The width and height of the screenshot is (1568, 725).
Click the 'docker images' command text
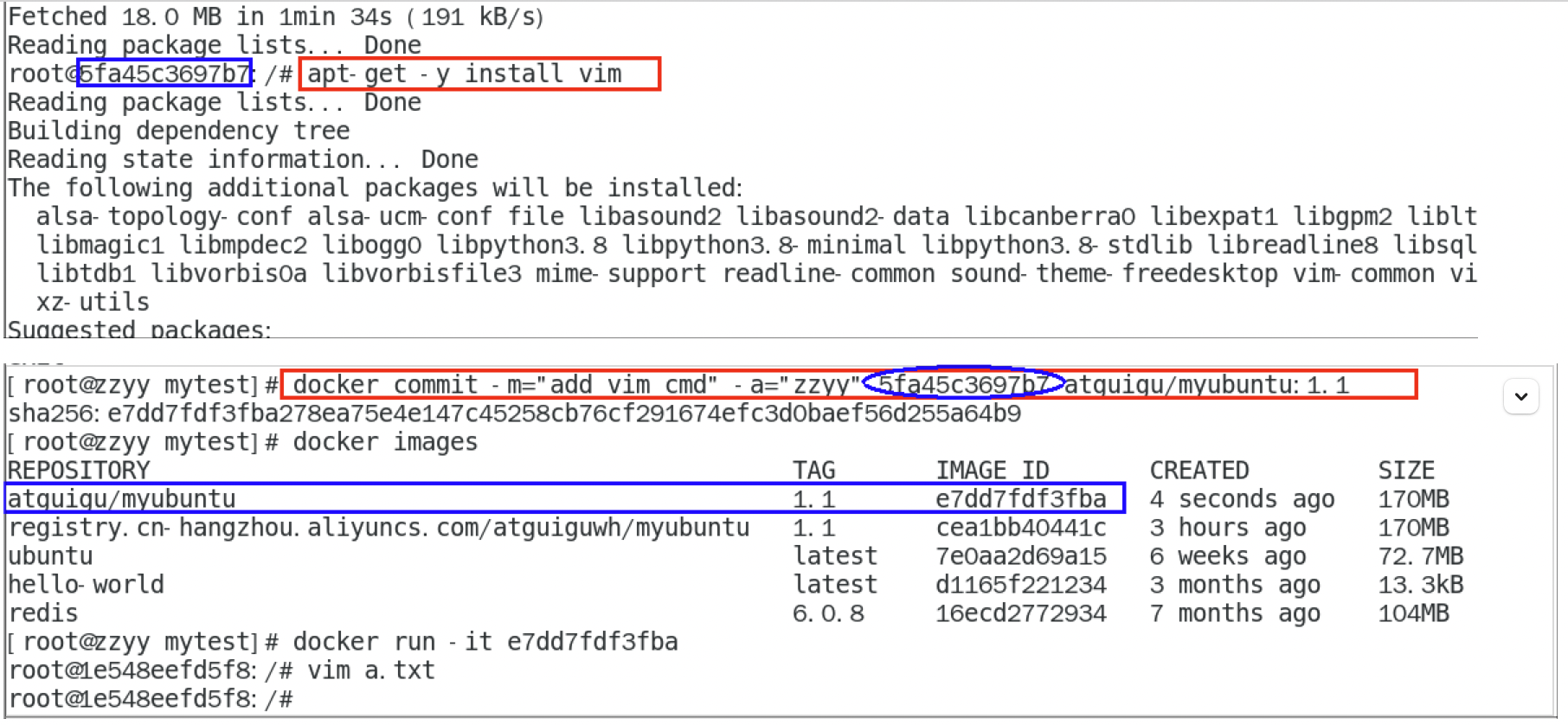(384, 442)
